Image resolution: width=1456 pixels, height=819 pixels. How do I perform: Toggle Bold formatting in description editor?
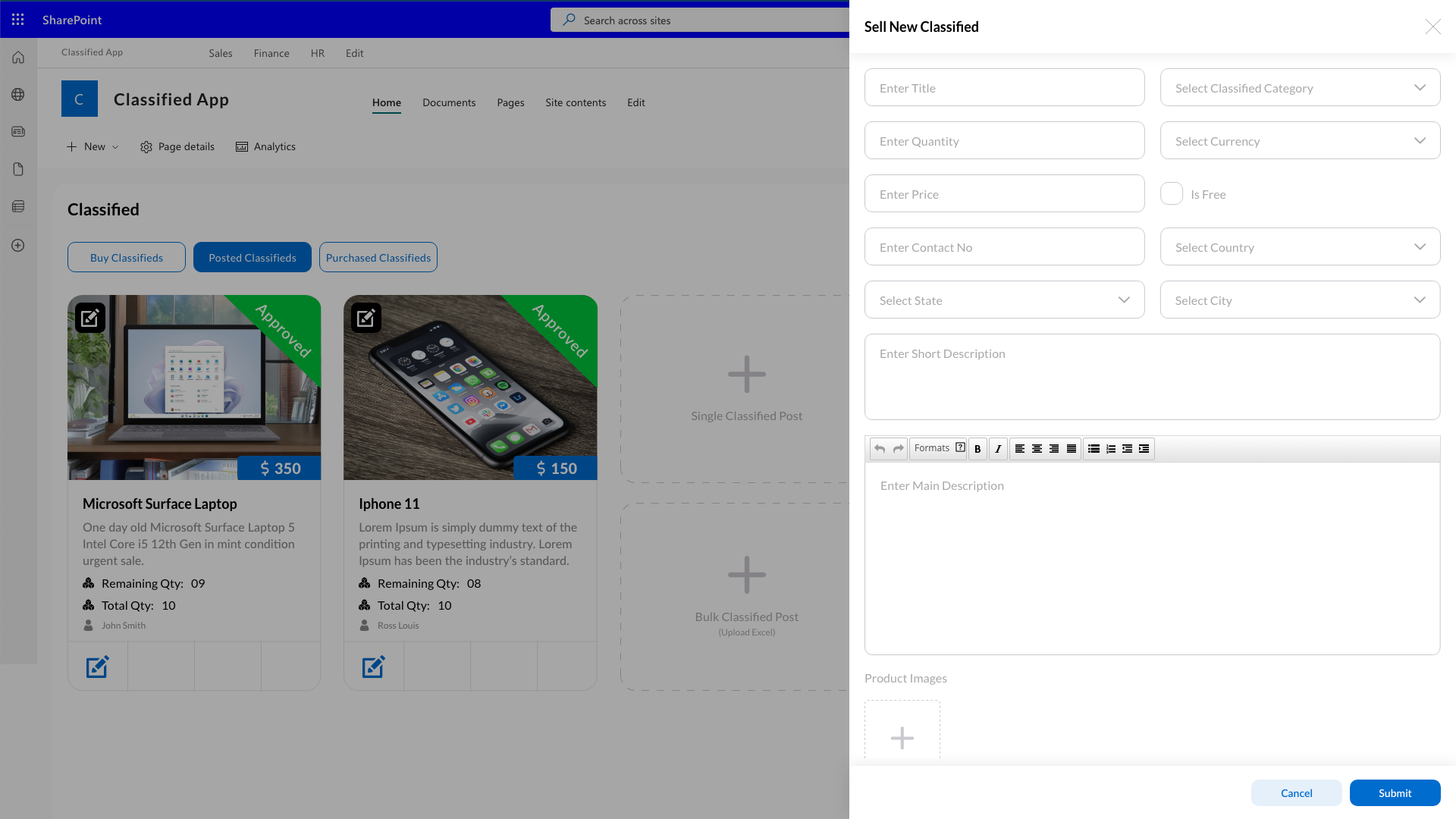point(977,449)
